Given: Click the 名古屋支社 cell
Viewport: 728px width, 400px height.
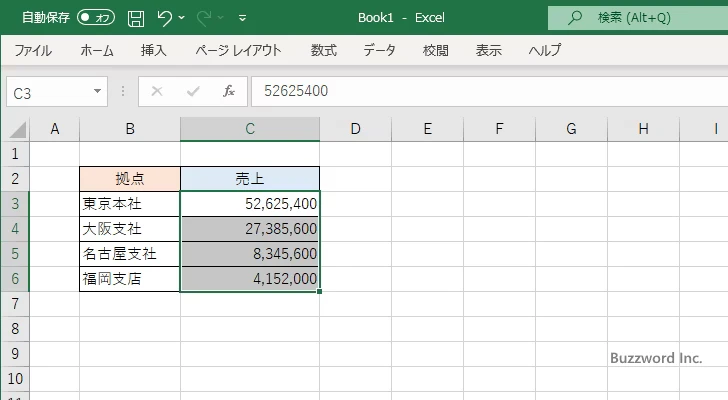Looking at the screenshot, I should click(x=130, y=254).
